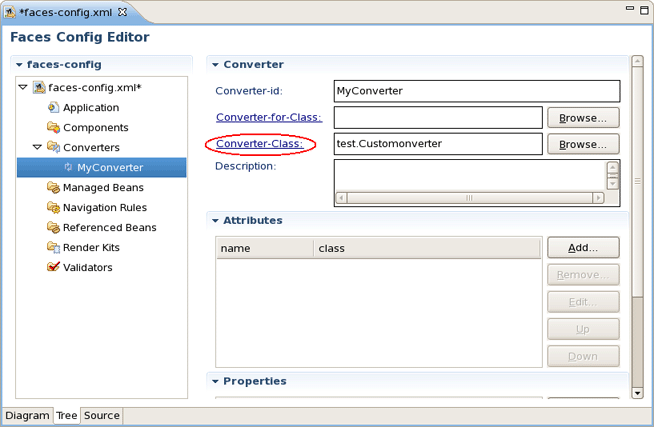The height and width of the screenshot is (427, 654).
Task: Switch to the Diagram tab
Action: point(28,416)
